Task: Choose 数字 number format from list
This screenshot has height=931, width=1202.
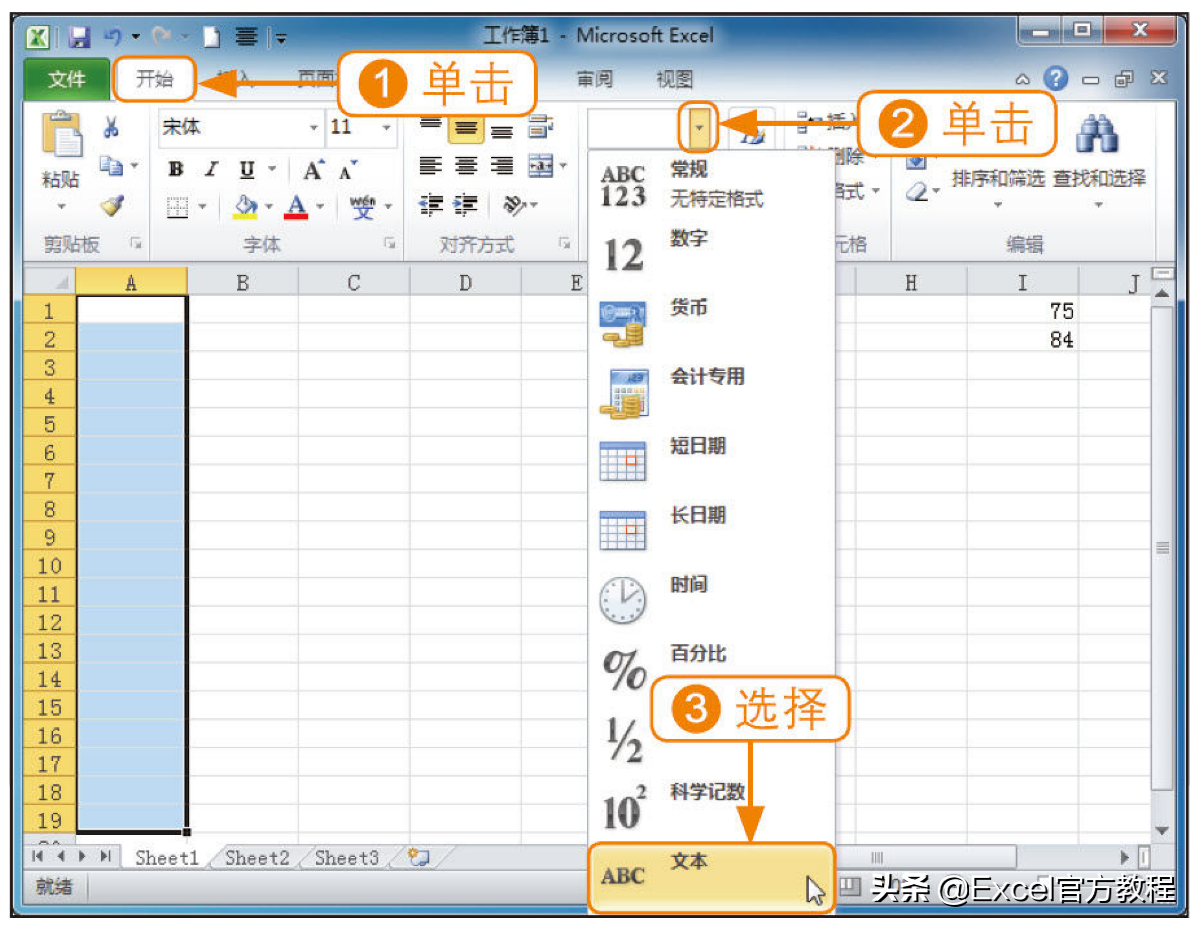Action: tap(711, 254)
